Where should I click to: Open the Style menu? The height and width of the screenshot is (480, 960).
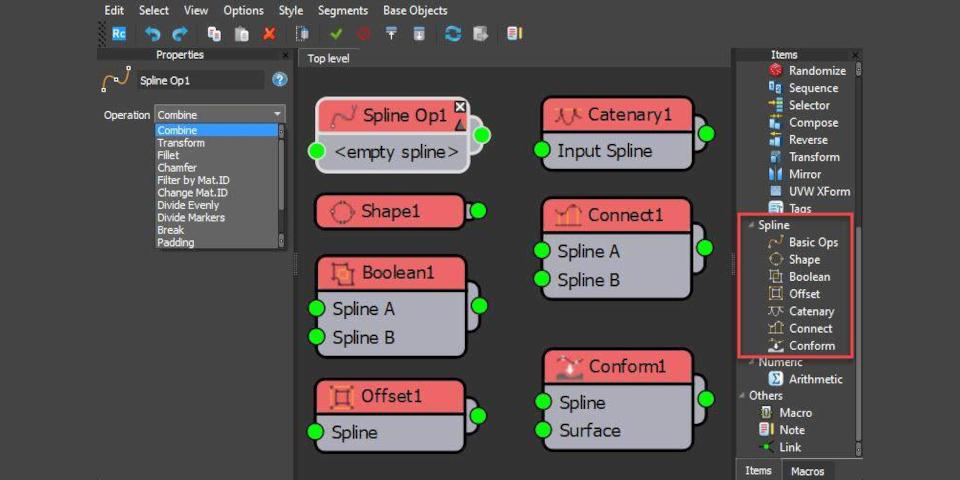pyautogui.click(x=291, y=10)
